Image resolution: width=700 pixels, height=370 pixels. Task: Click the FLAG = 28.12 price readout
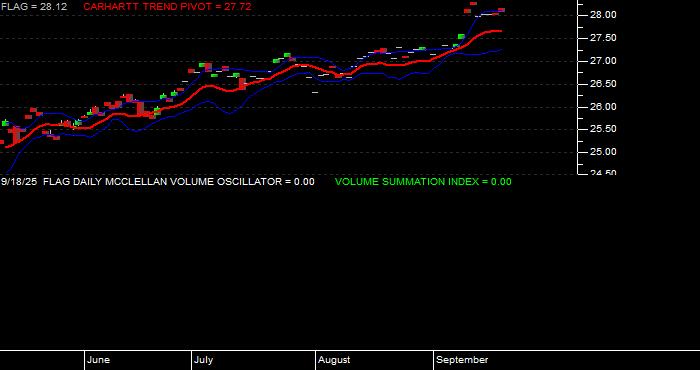(x=34, y=7)
